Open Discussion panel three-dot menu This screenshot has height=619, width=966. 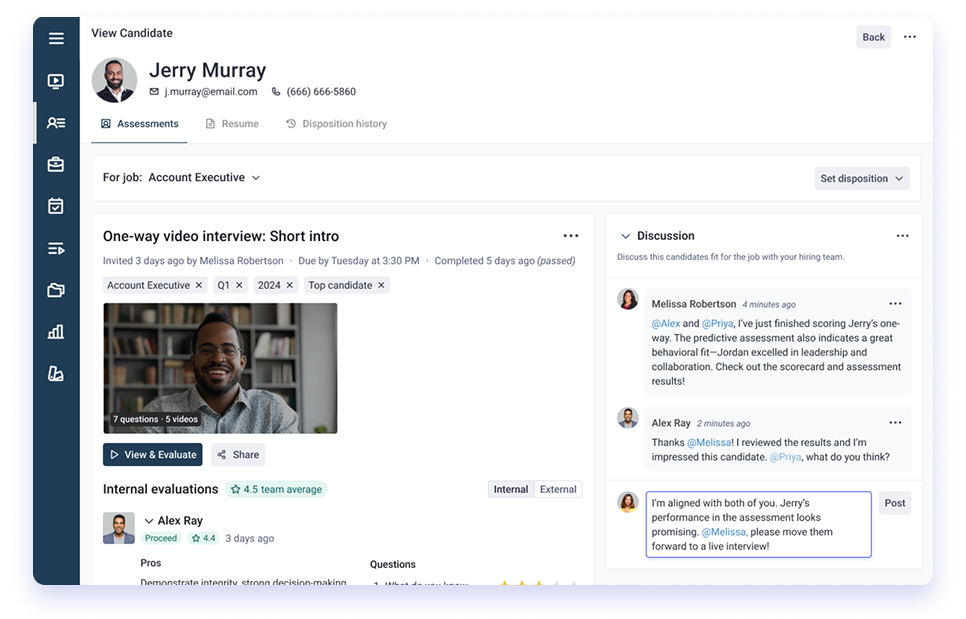tap(903, 236)
